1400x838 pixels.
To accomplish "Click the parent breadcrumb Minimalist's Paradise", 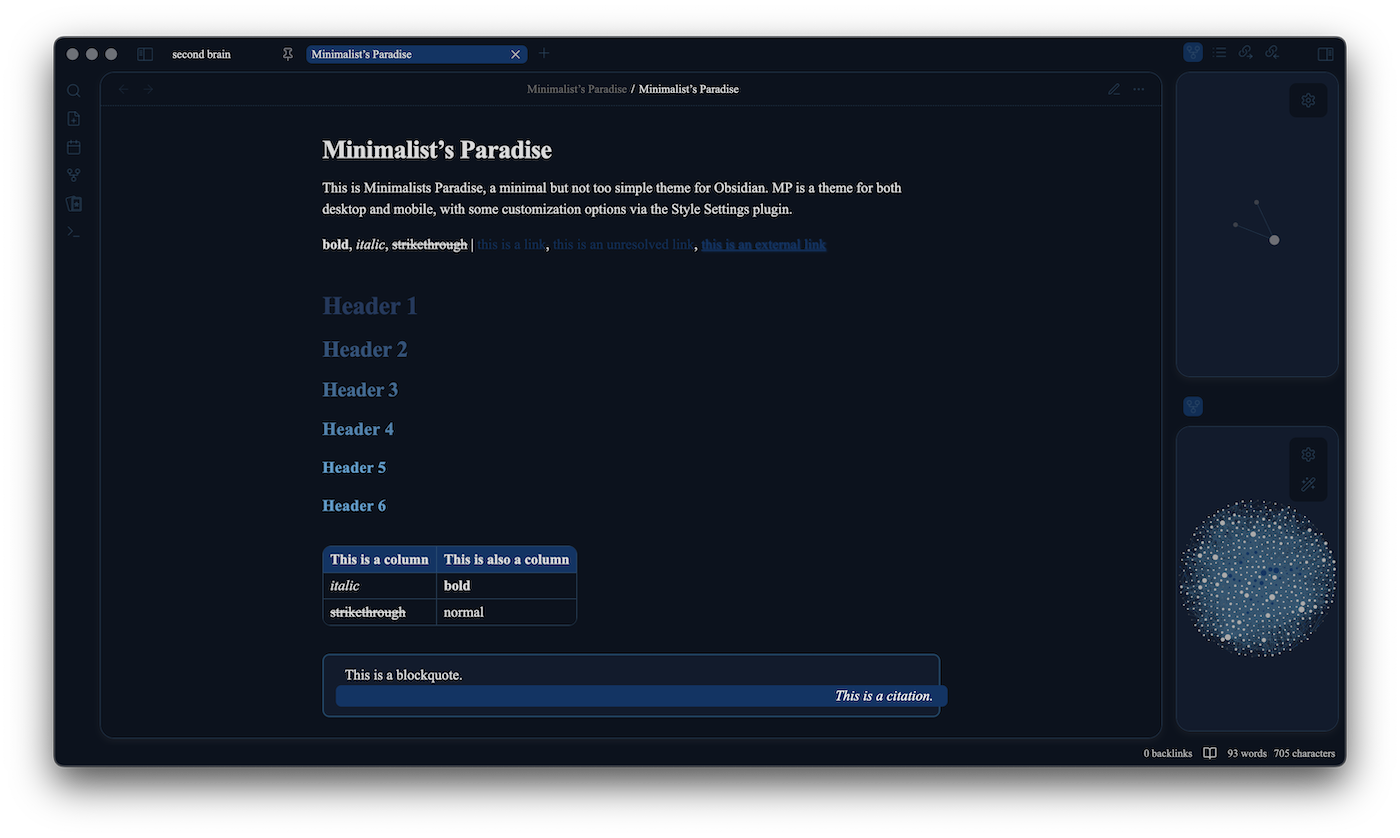I will coord(577,89).
